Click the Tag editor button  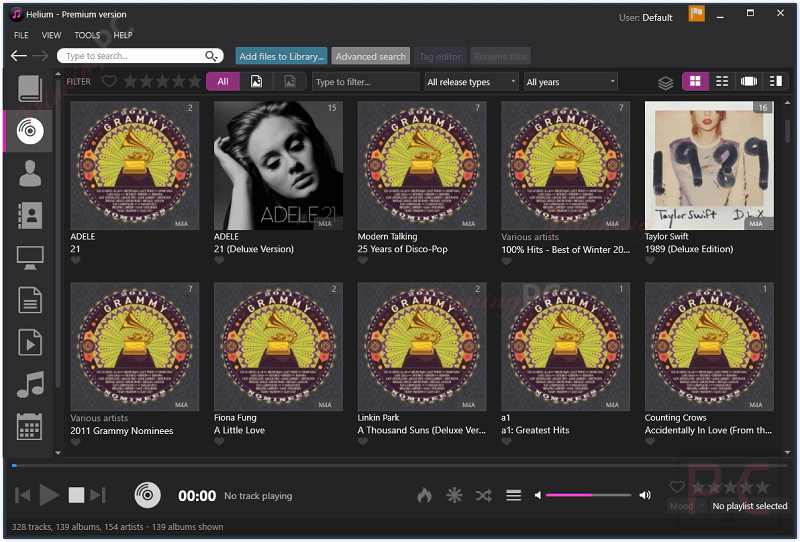pyautogui.click(x=440, y=56)
